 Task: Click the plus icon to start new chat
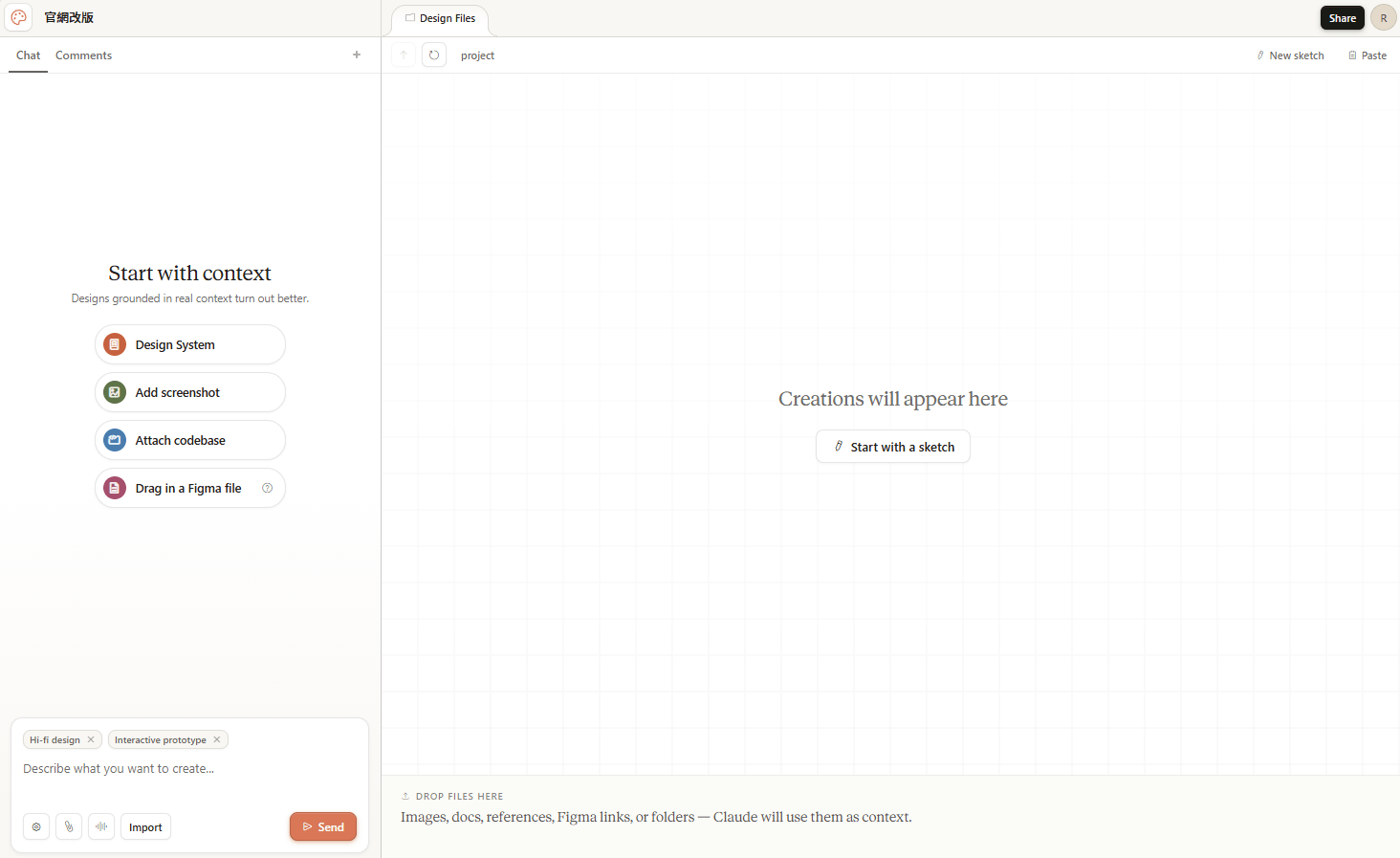pyautogui.click(x=357, y=55)
